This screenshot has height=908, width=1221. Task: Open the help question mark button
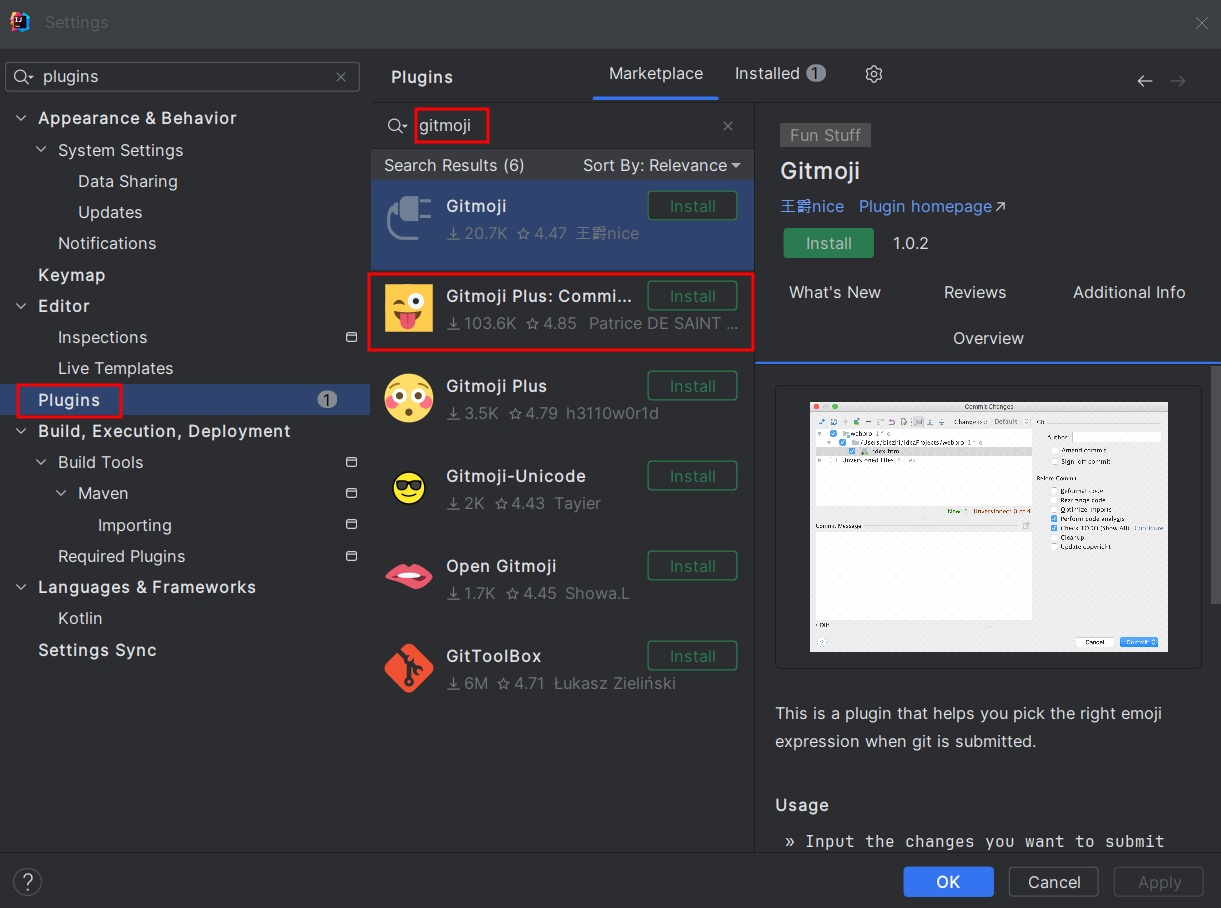[x=27, y=882]
